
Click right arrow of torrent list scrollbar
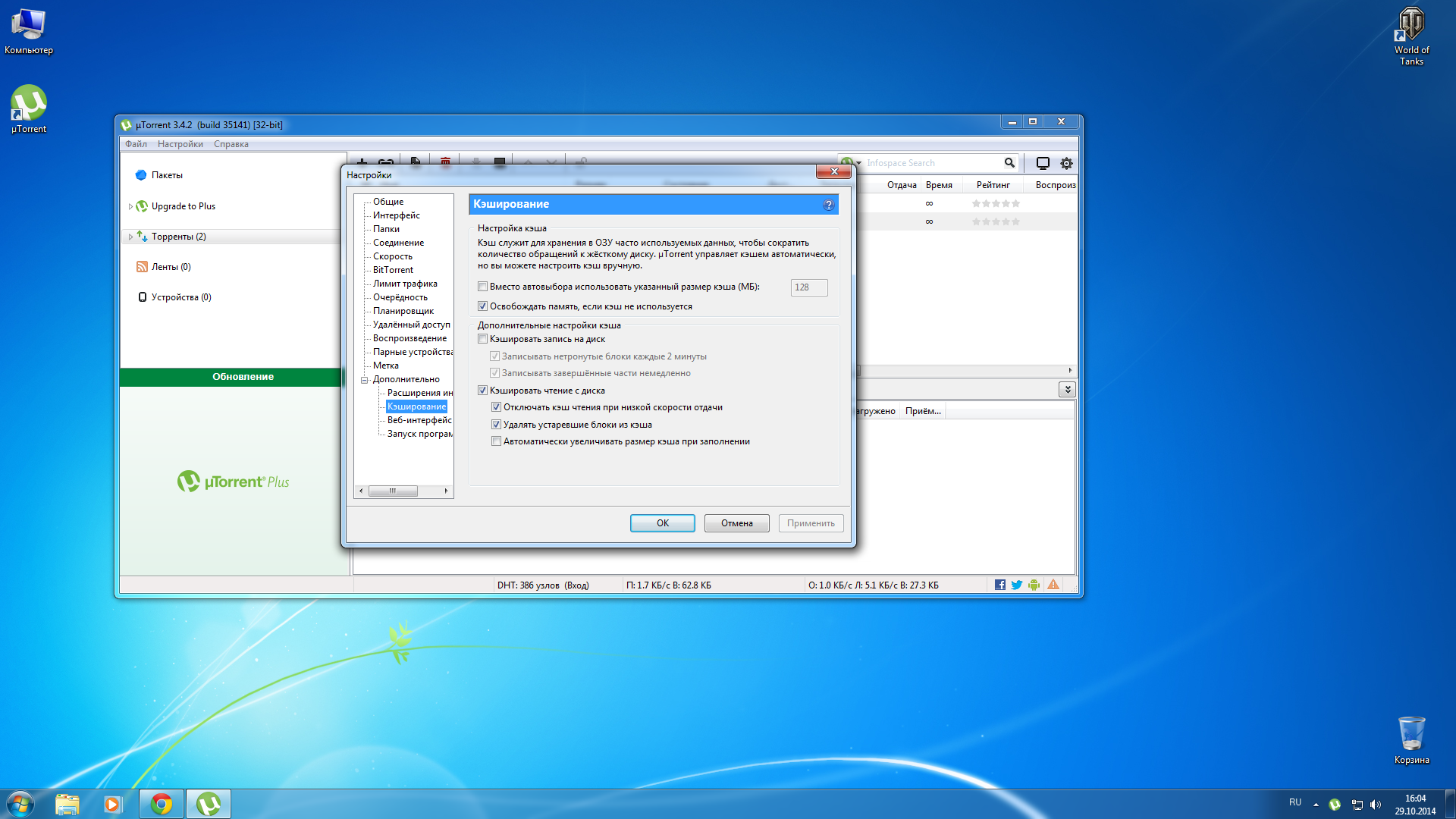coord(1070,371)
